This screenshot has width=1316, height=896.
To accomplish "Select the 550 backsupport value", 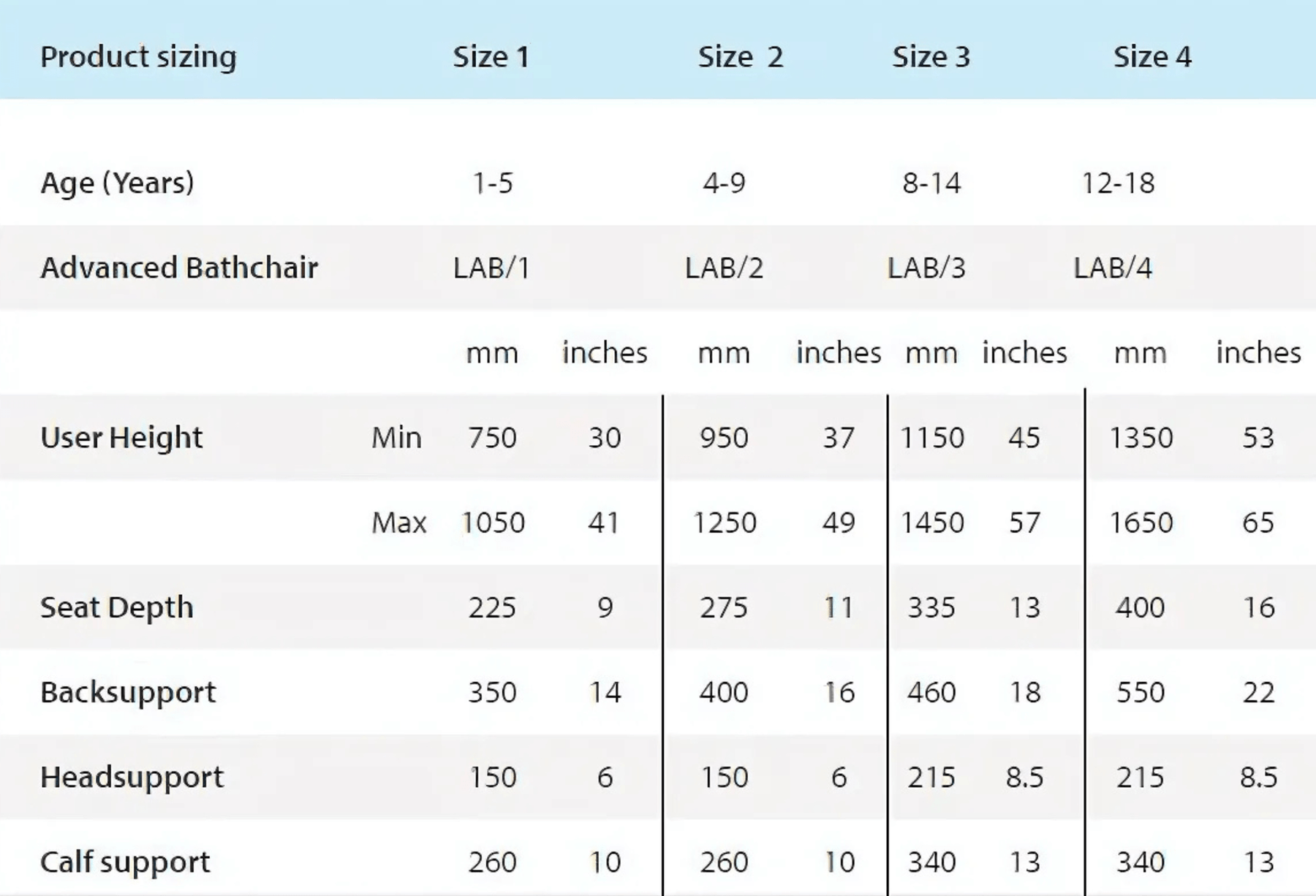I will [1140, 692].
